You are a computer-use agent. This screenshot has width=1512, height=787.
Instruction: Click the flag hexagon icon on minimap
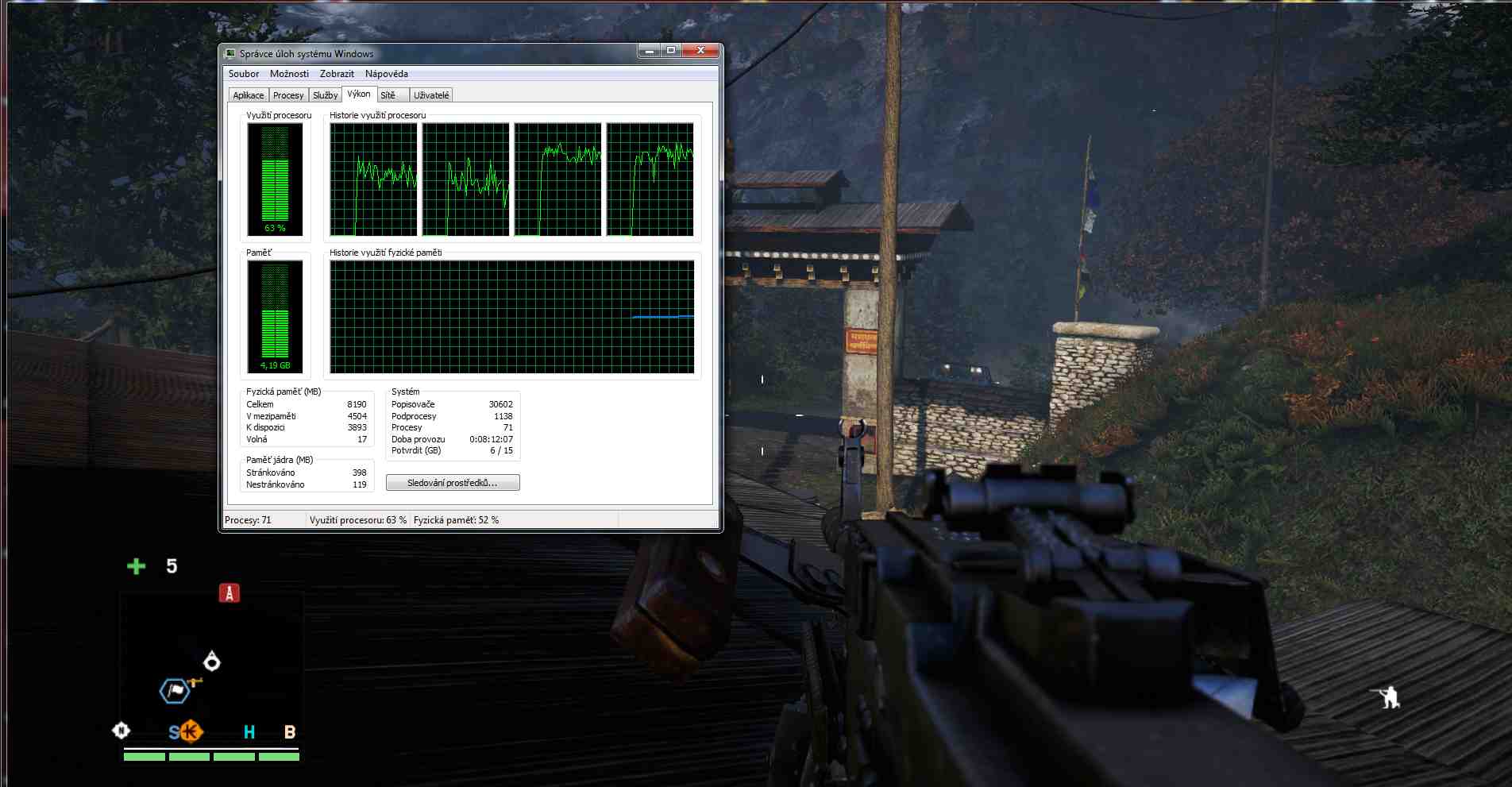tap(175, 691)
